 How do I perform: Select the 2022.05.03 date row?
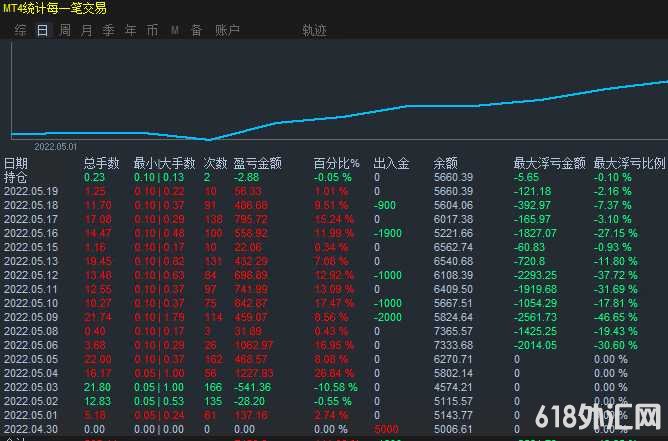coord(31,387)
